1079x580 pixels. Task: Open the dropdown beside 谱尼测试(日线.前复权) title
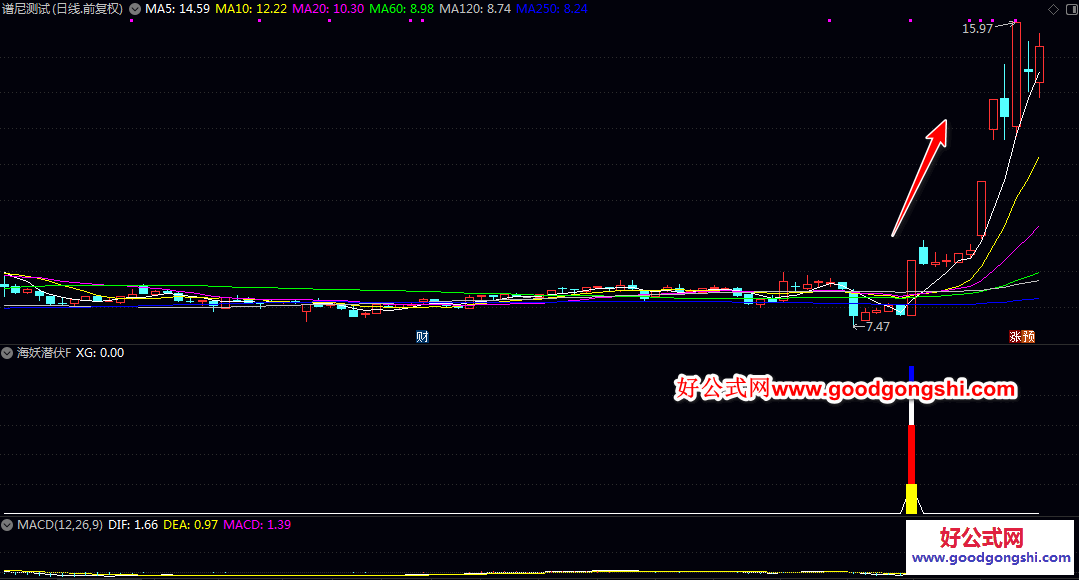point(135,9)
